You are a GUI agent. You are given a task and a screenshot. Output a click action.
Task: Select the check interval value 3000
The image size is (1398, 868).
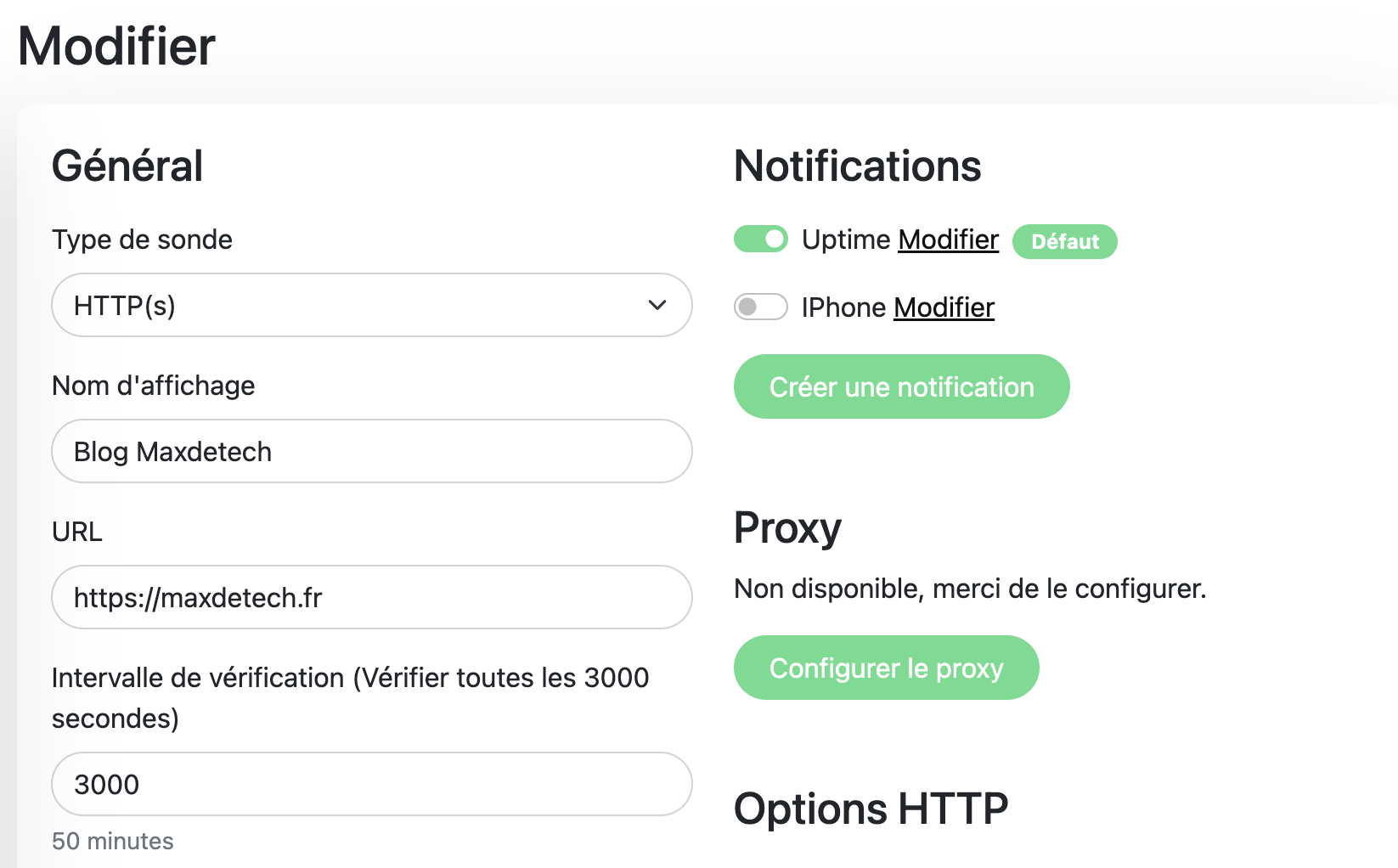(x=371, y=784)
